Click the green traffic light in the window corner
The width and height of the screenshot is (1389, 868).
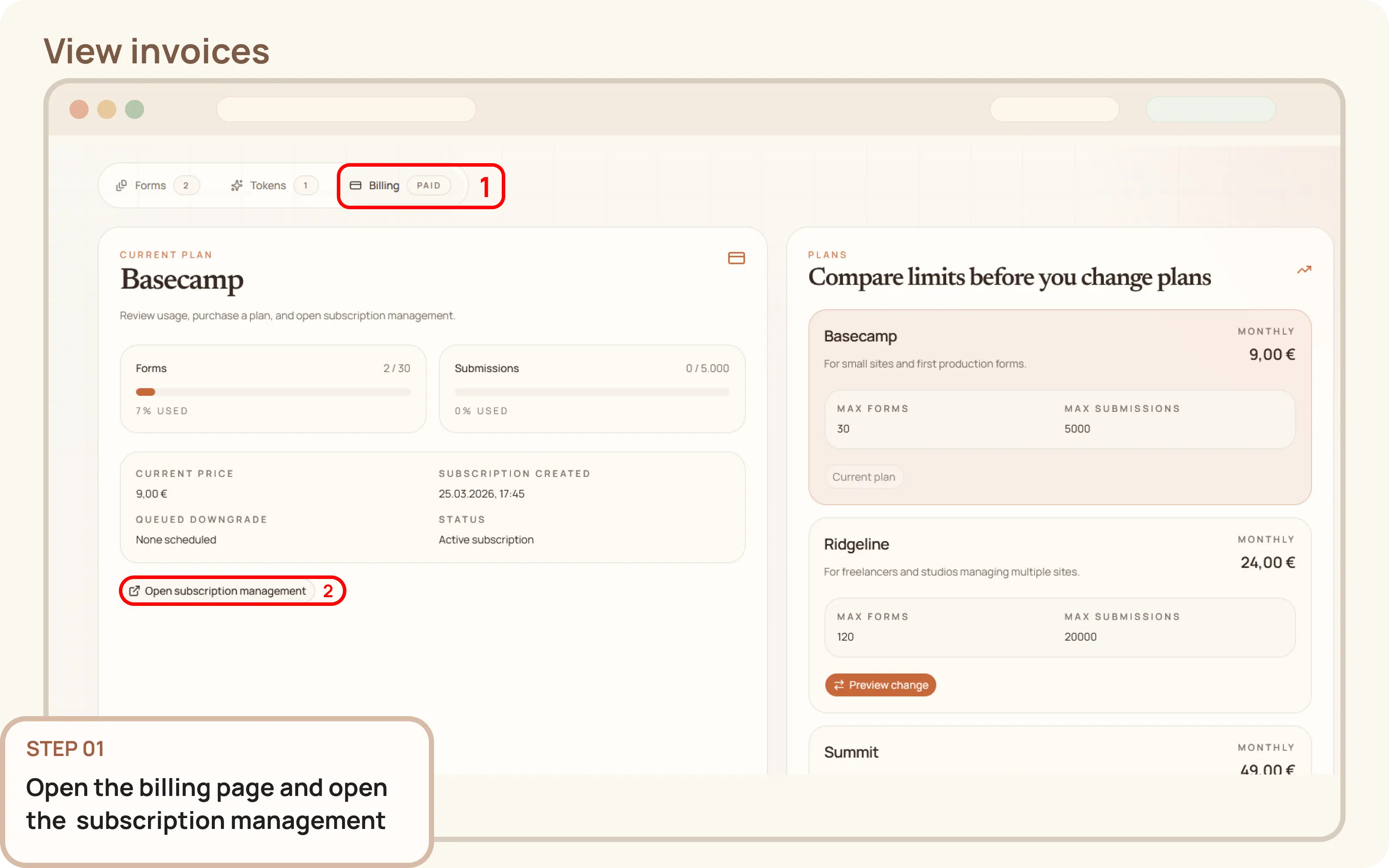point(134,109)
